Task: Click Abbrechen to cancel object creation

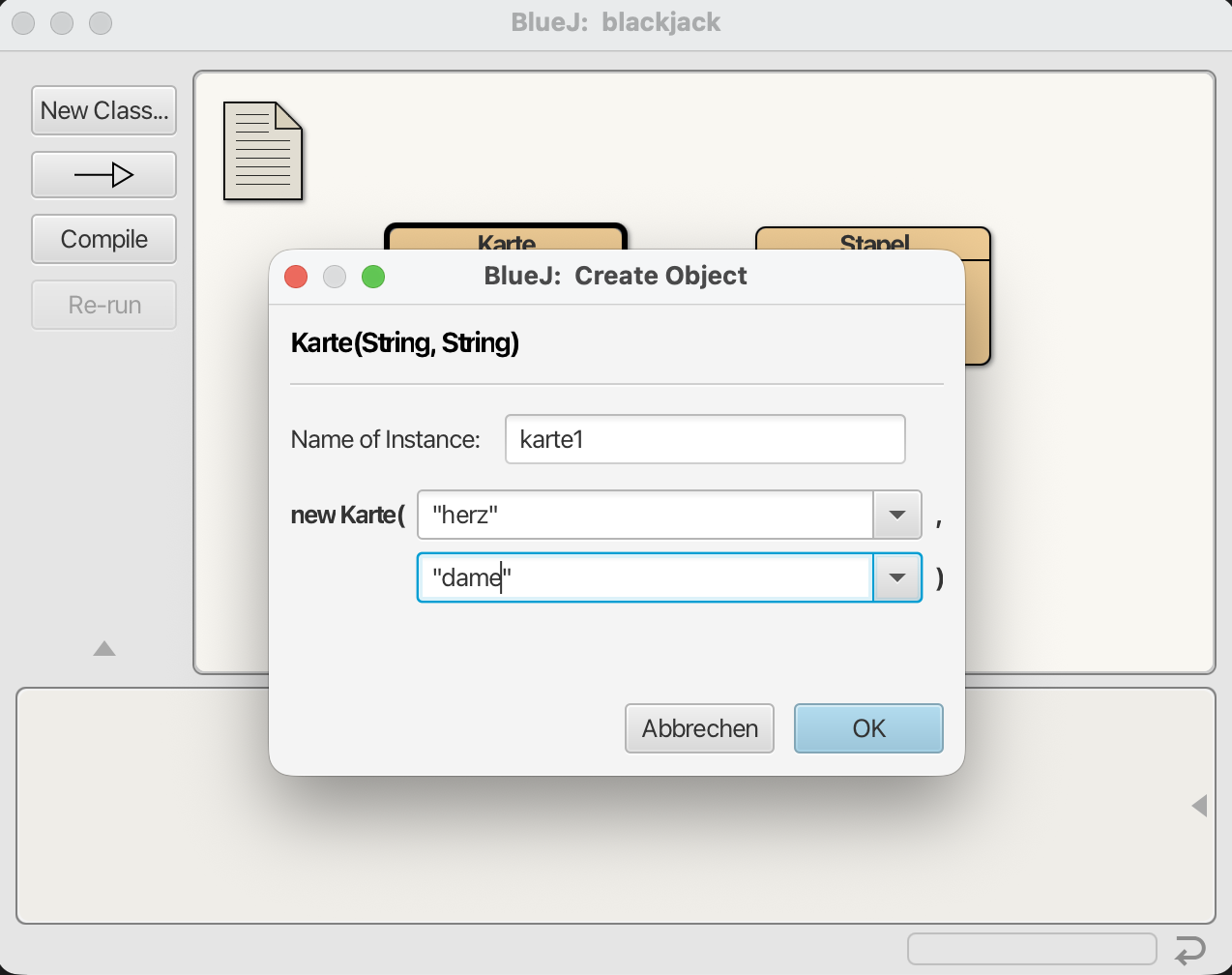Action: (x=699, y=728)
